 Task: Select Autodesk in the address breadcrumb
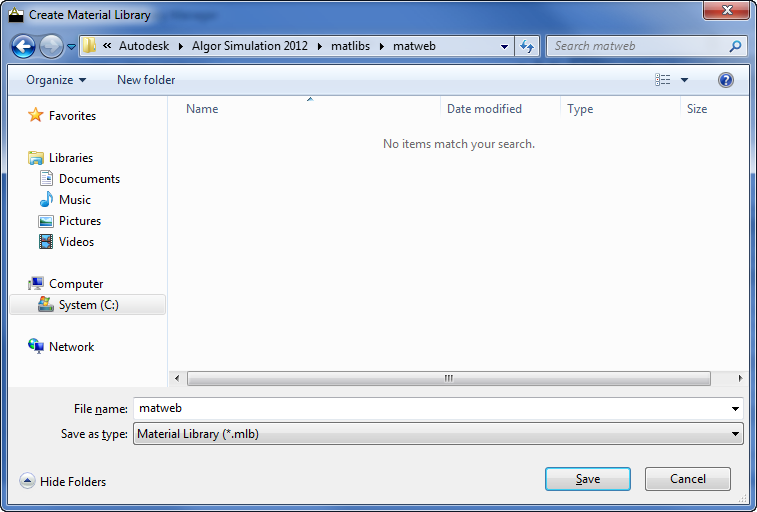[x=144, y=46]
